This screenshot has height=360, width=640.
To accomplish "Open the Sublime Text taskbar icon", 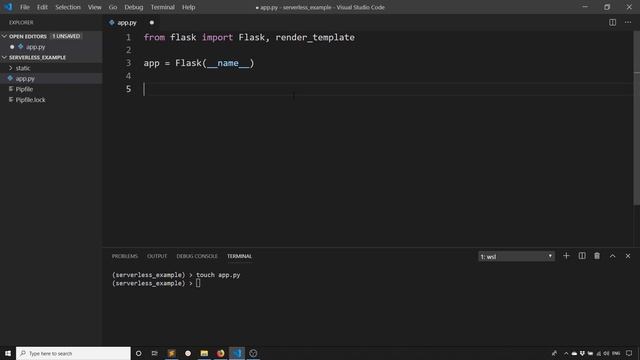I will tap(171, 353).
